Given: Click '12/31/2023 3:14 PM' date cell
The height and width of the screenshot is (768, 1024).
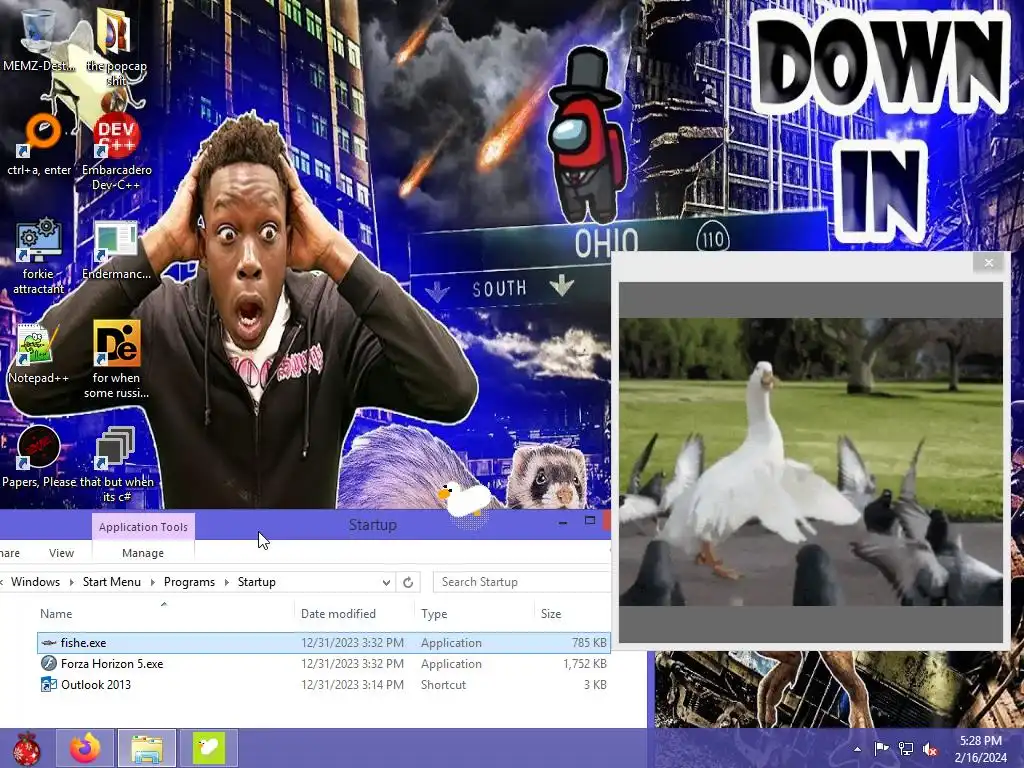Looking at the screenshot, I should coord(352,684).
